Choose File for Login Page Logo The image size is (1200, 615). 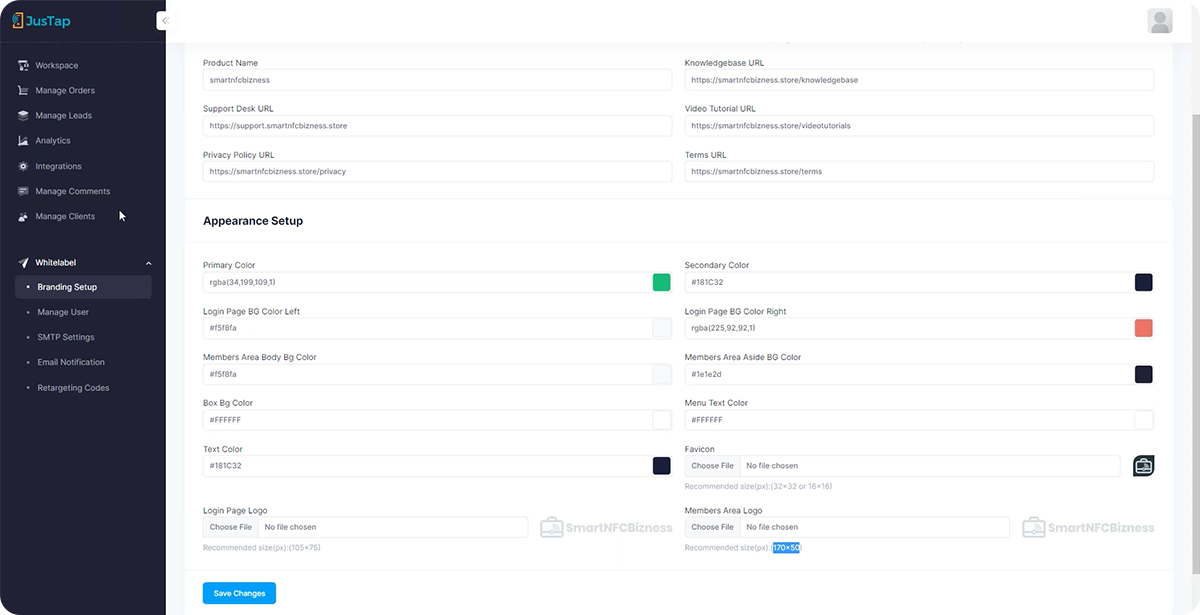(231, 527)
